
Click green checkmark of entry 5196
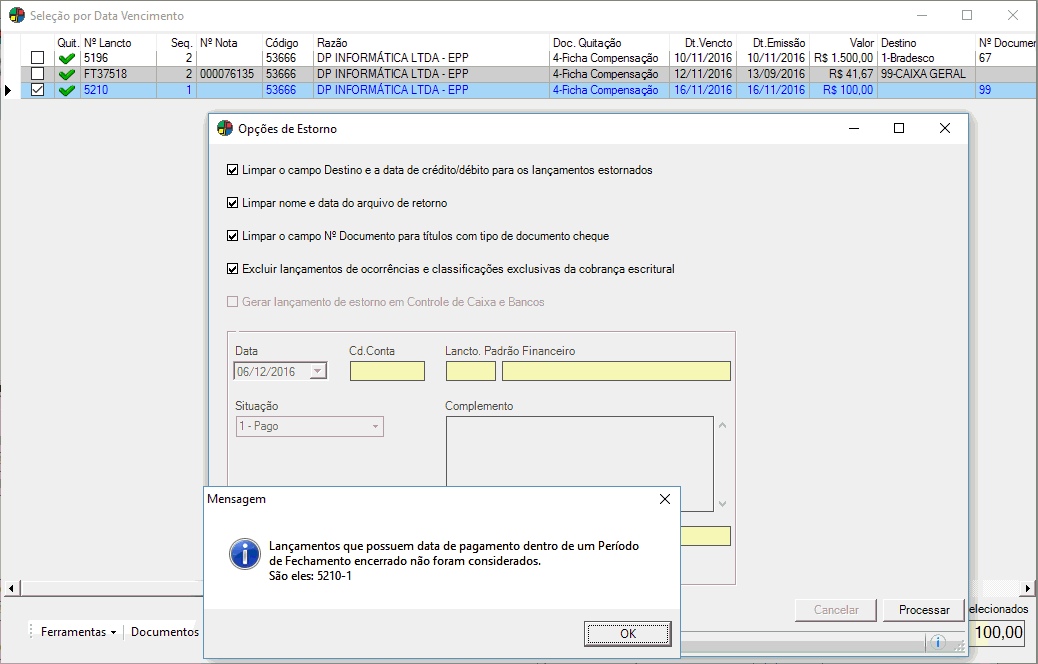pos(67,58)
